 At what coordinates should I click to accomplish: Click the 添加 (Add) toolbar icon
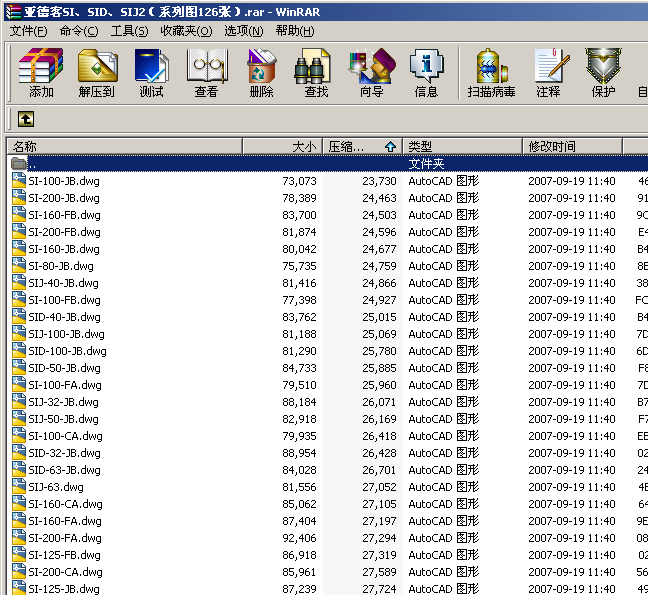click(41, 66)
